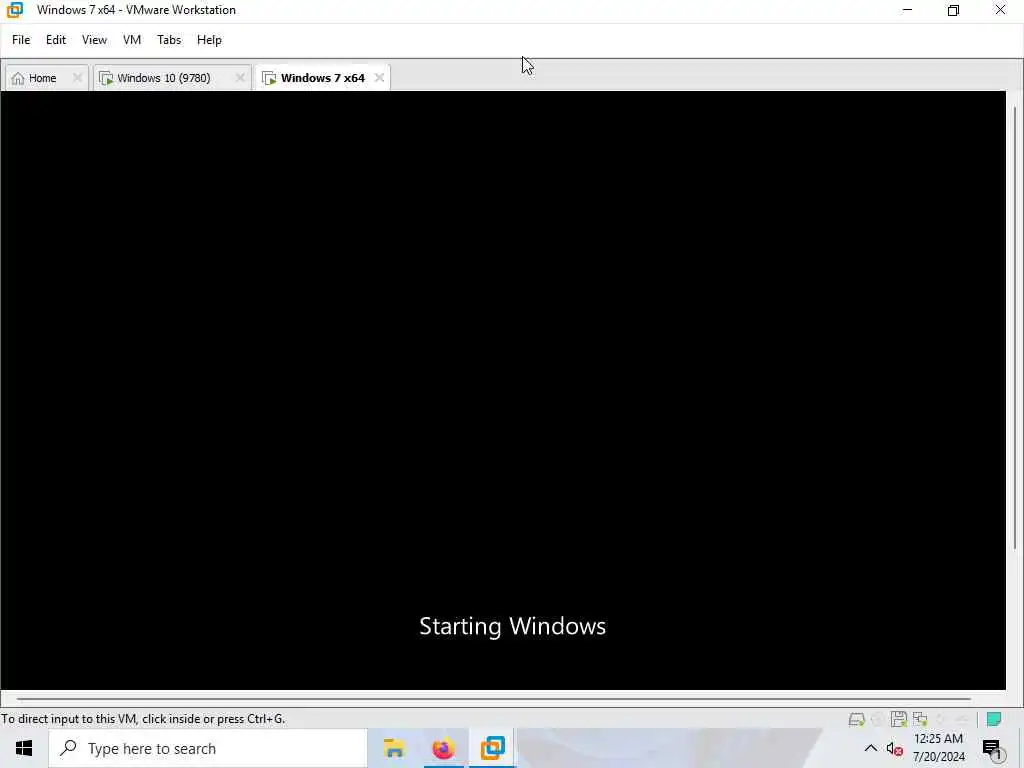Open the VM menu

coord(132,40)
